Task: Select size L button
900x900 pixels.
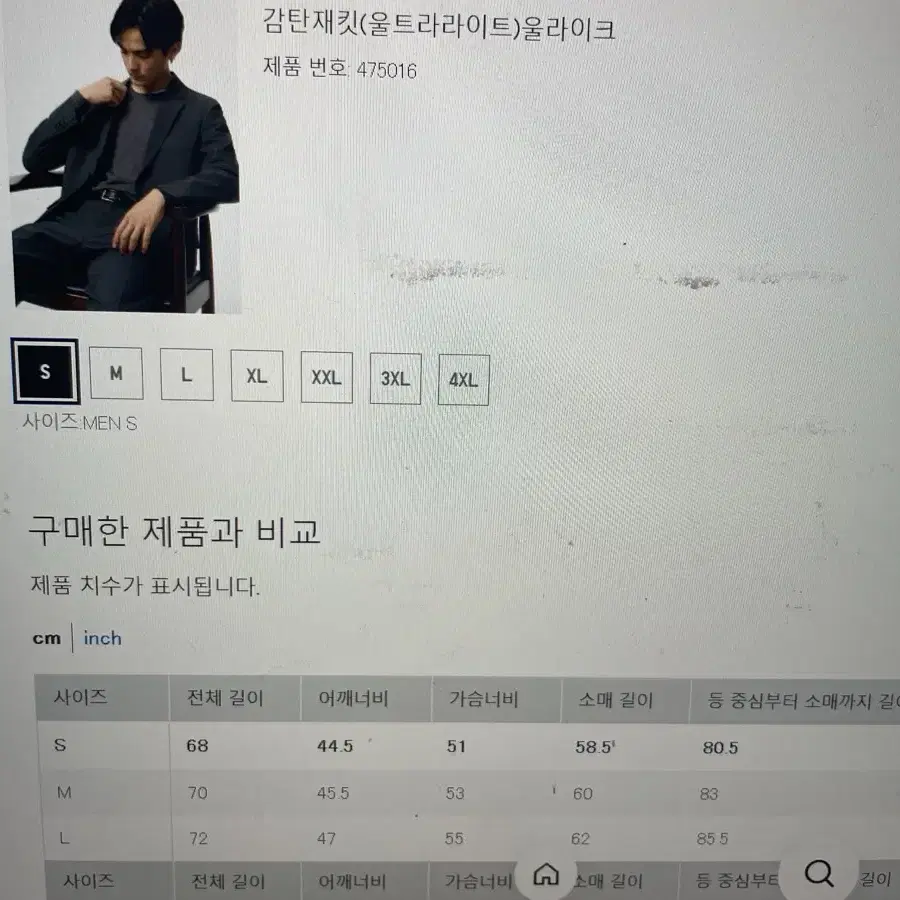Action: point(187,375)
